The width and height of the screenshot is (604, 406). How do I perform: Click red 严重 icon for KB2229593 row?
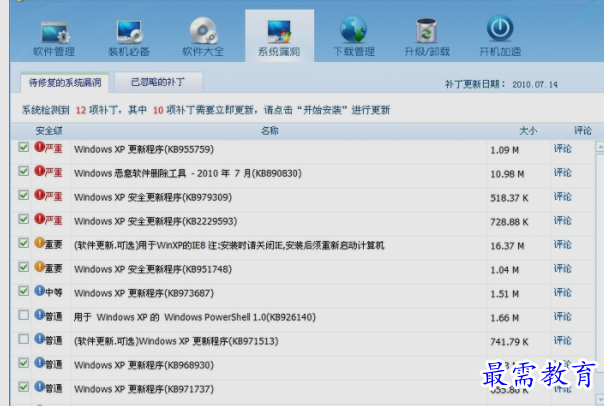39,219
